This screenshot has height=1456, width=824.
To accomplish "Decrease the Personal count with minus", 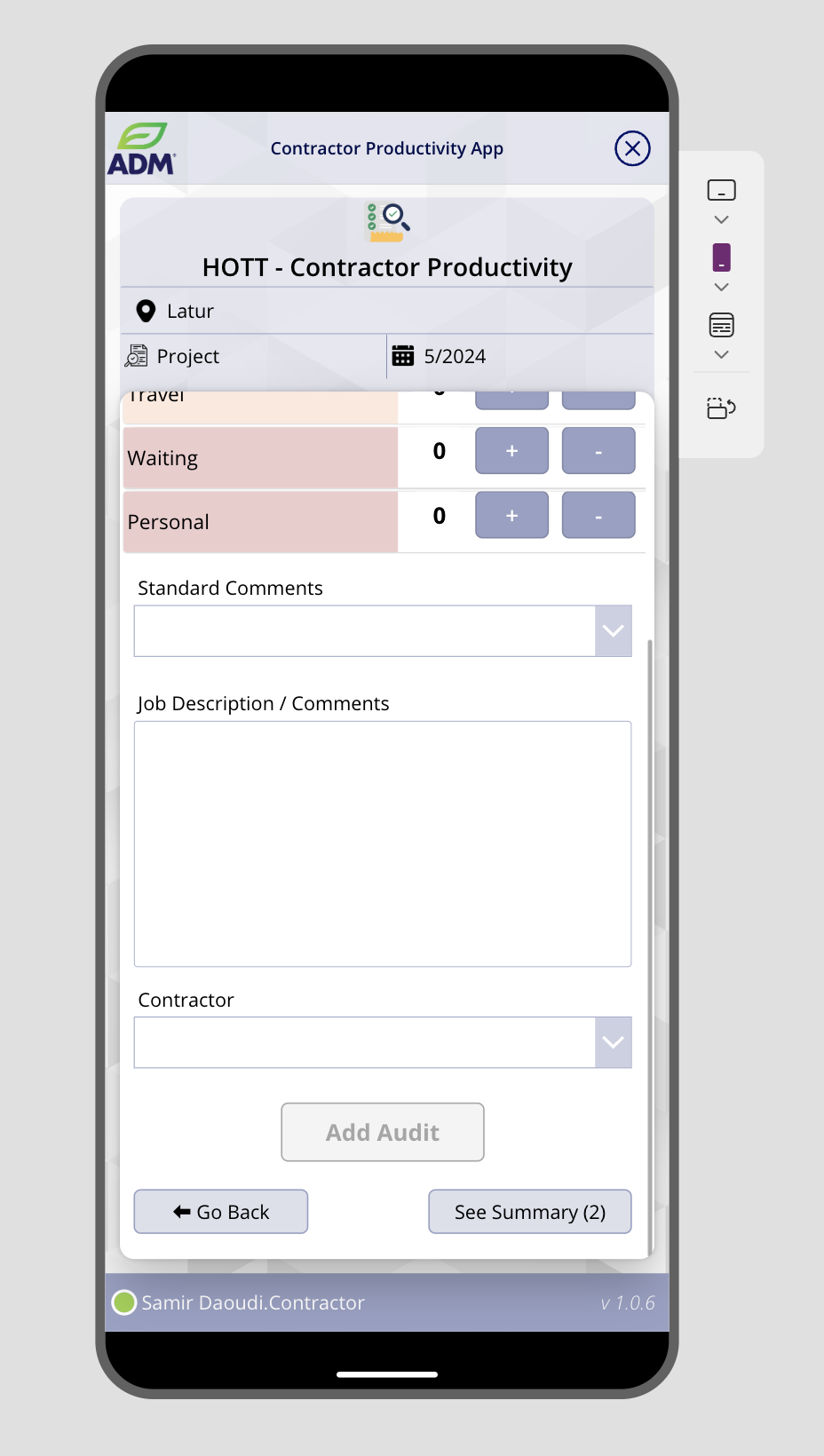I will click(x=598, y=515).
